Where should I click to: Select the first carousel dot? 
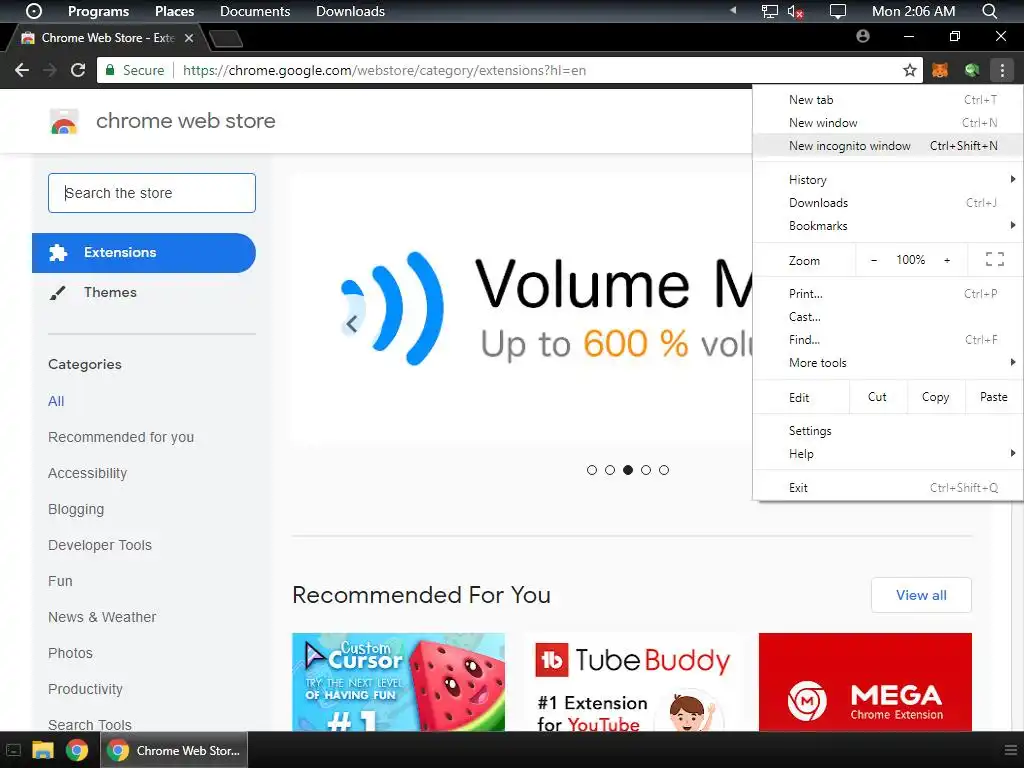click(x=592, y=470)
